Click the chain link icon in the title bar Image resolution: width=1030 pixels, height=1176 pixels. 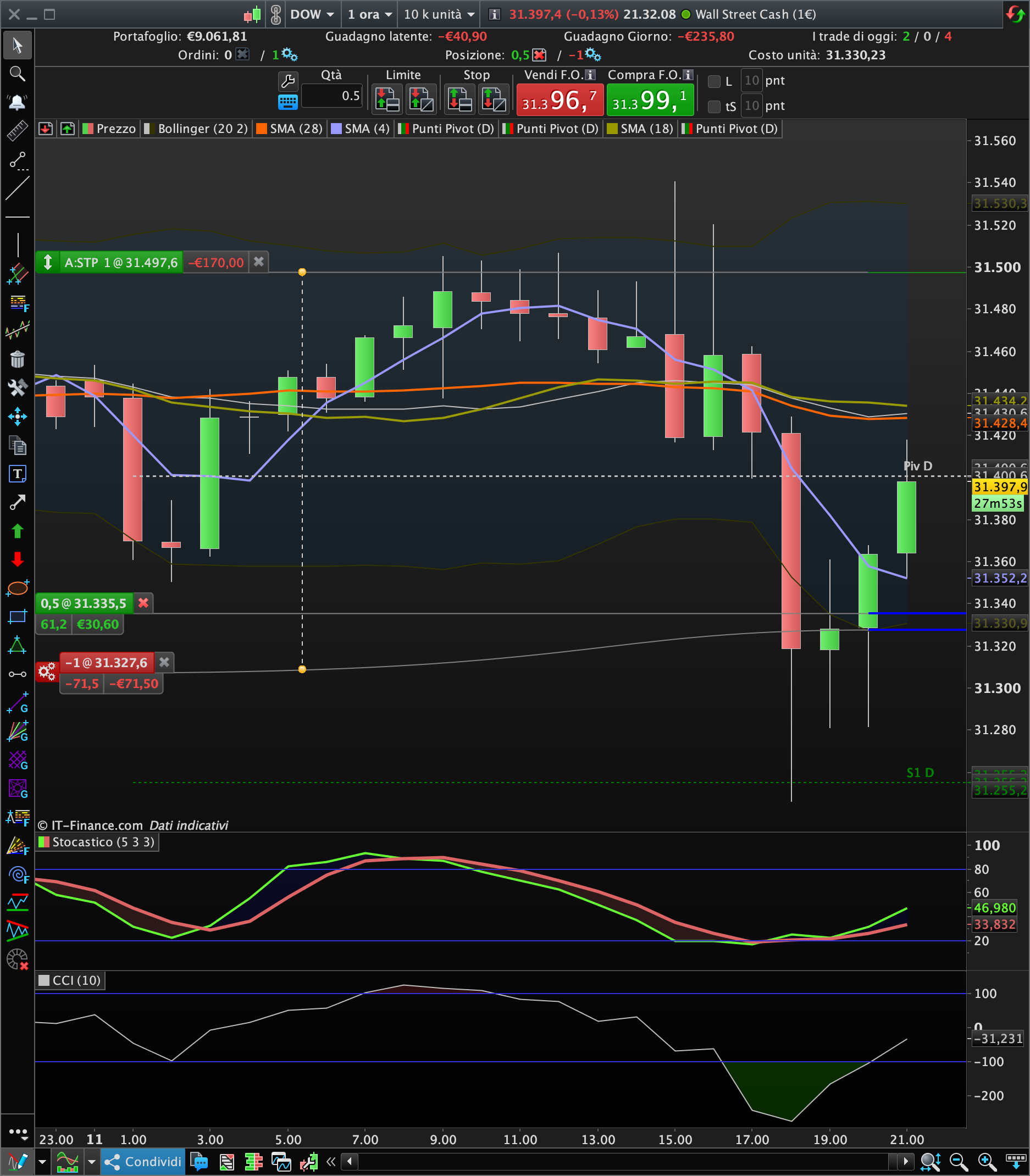[x=276, y=14]
